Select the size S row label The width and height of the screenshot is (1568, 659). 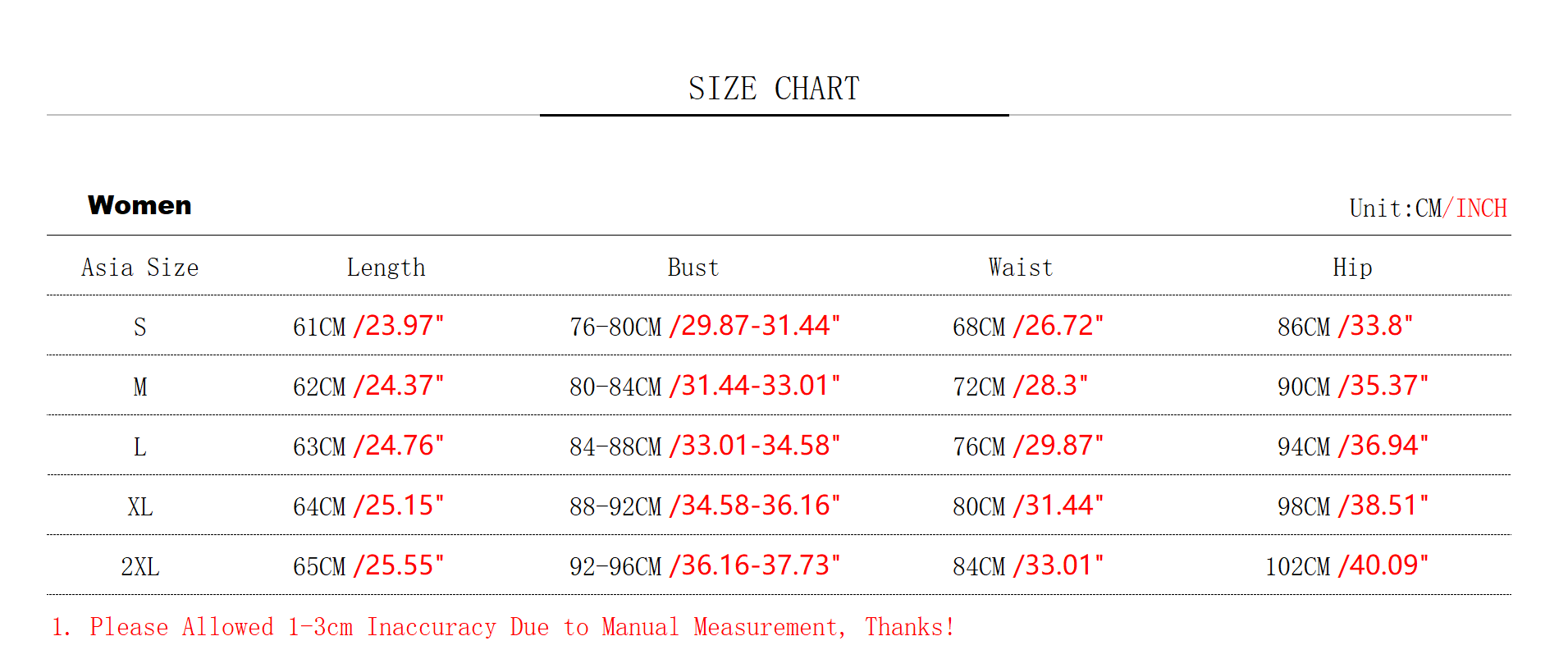pyautogui.click(x=139, y=327)
